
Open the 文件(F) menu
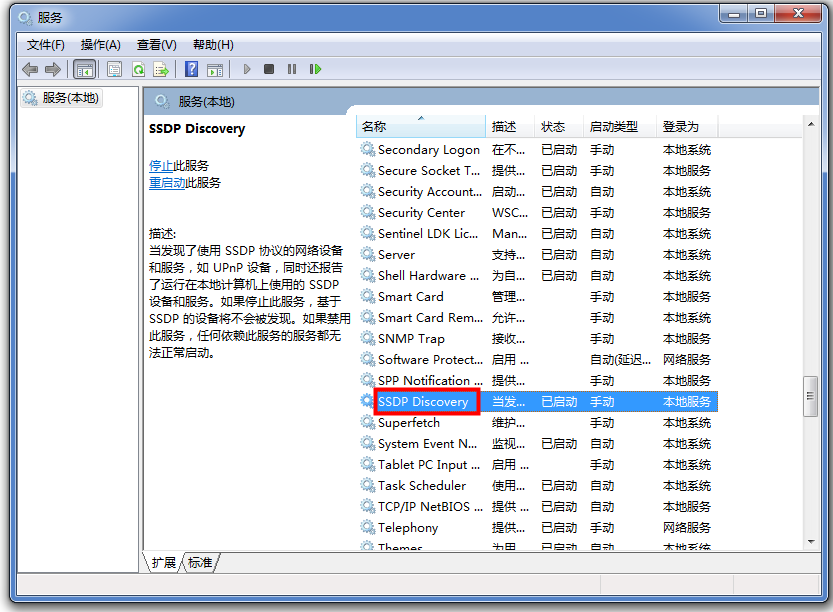point(46,45)
